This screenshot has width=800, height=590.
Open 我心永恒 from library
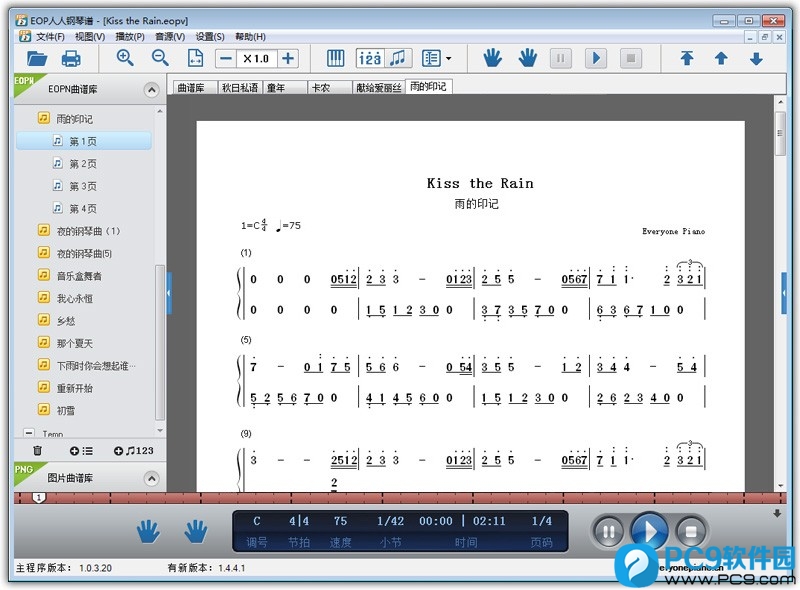click(74, 299)
